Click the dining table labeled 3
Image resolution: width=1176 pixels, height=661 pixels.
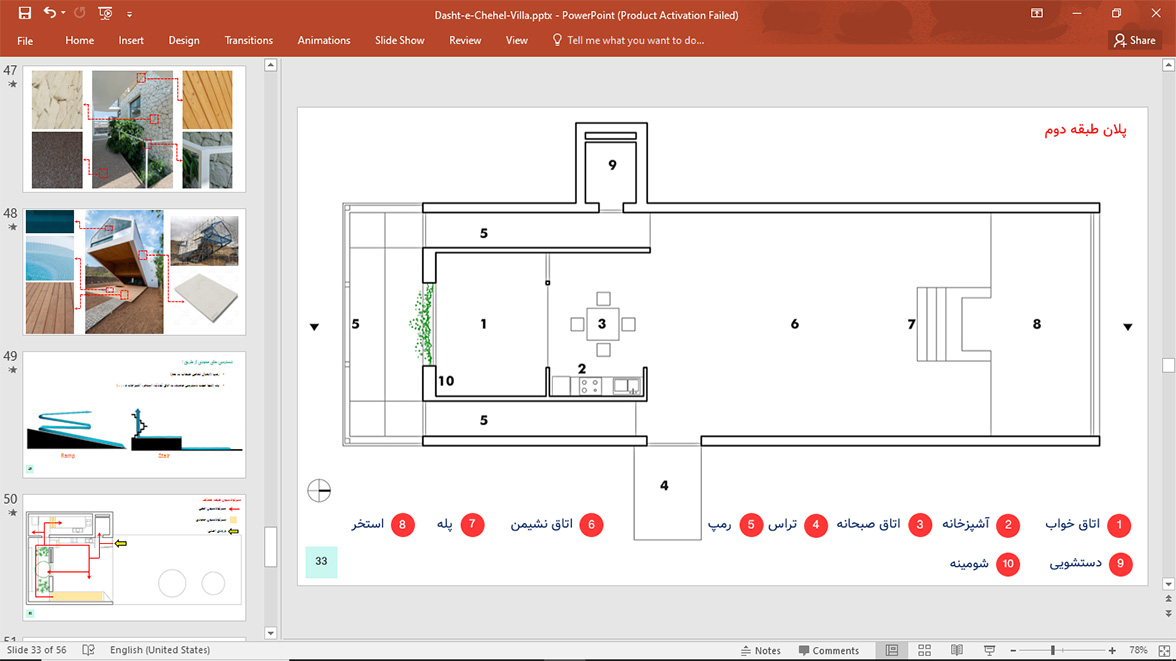point(602,324)
